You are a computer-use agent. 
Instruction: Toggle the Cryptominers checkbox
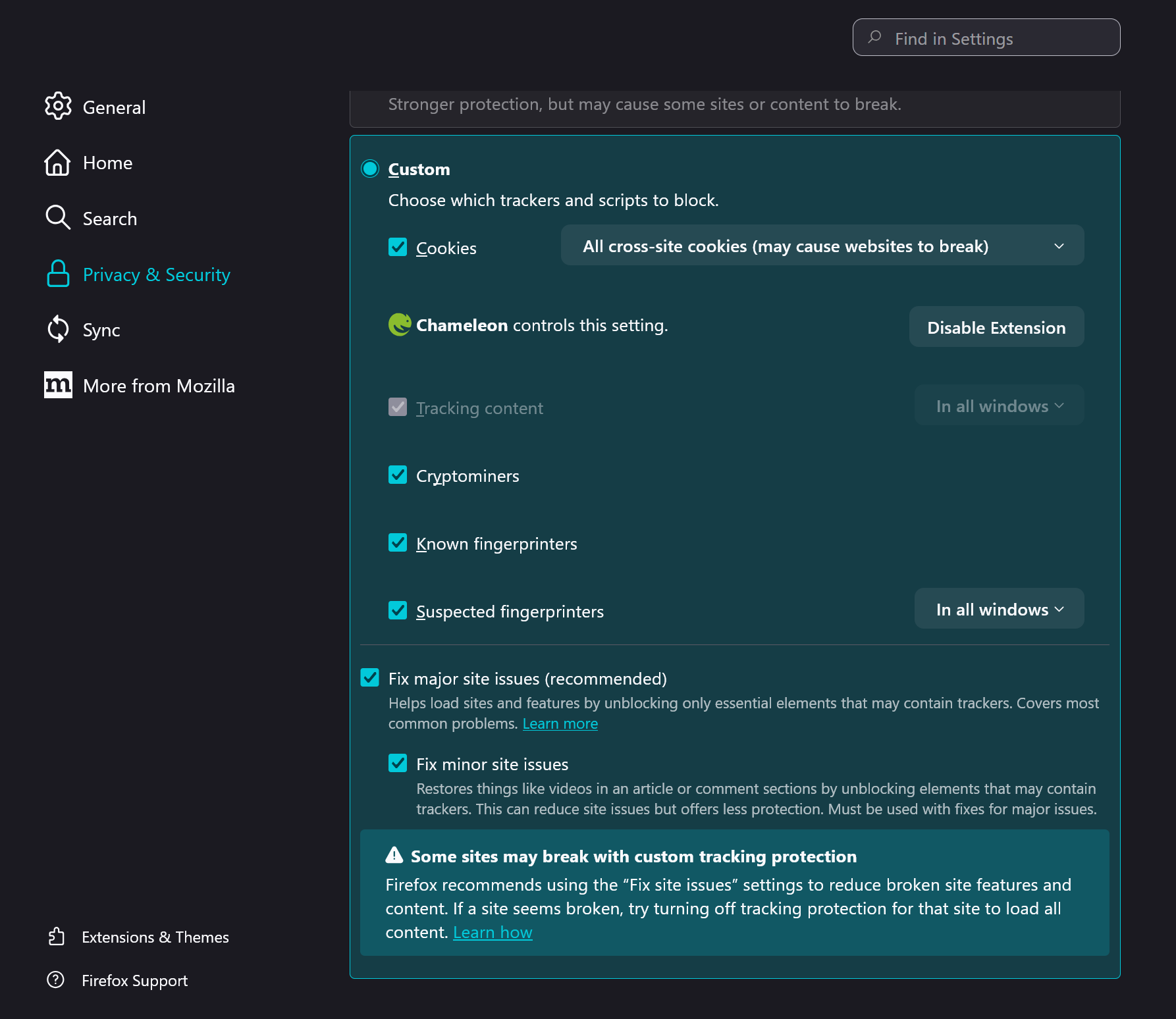coord(398,475)
